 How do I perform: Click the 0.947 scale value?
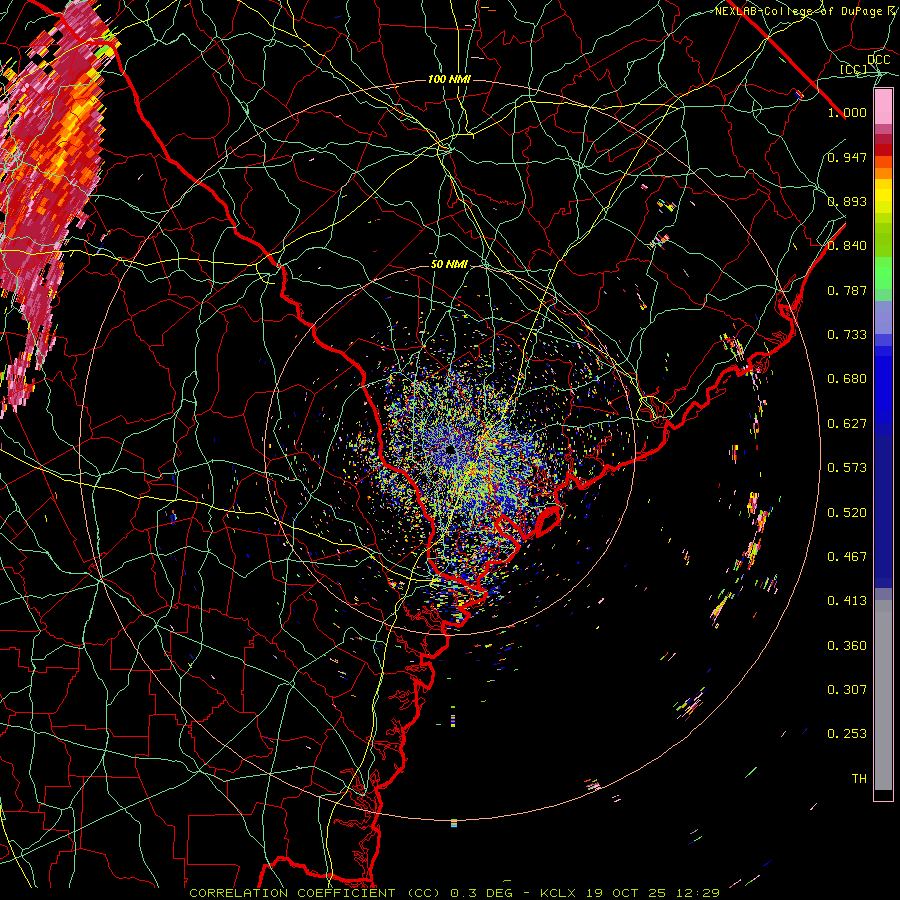[847, 157]
